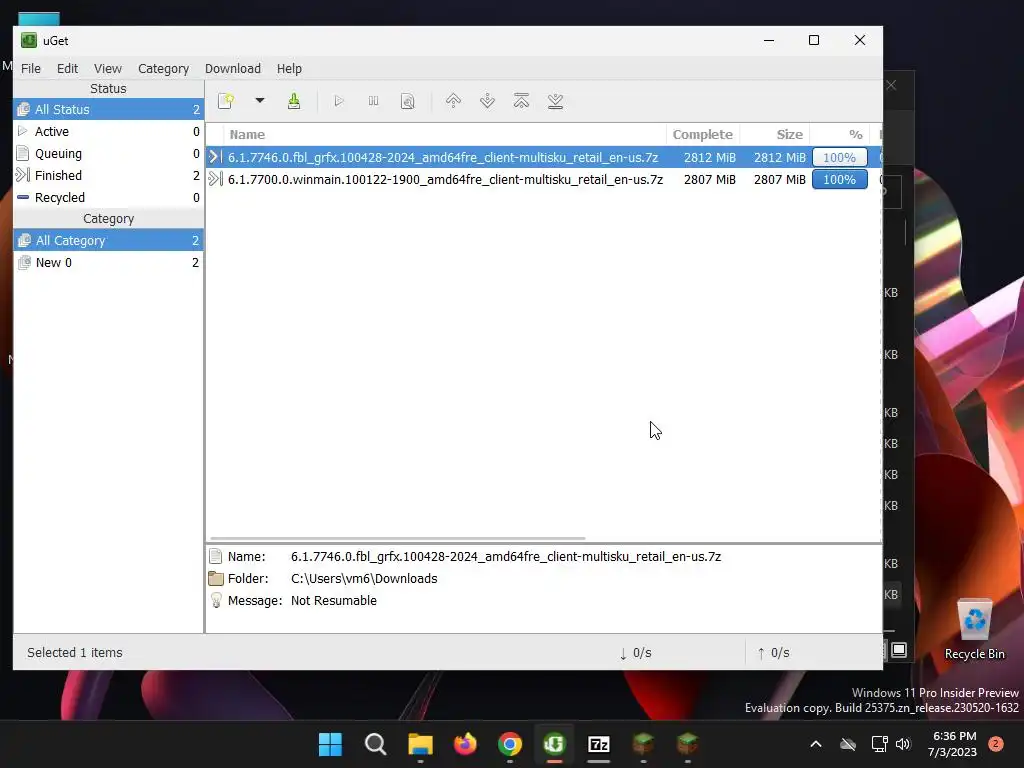Open the File menu
1024x768 pixels.
click(31, 69)
